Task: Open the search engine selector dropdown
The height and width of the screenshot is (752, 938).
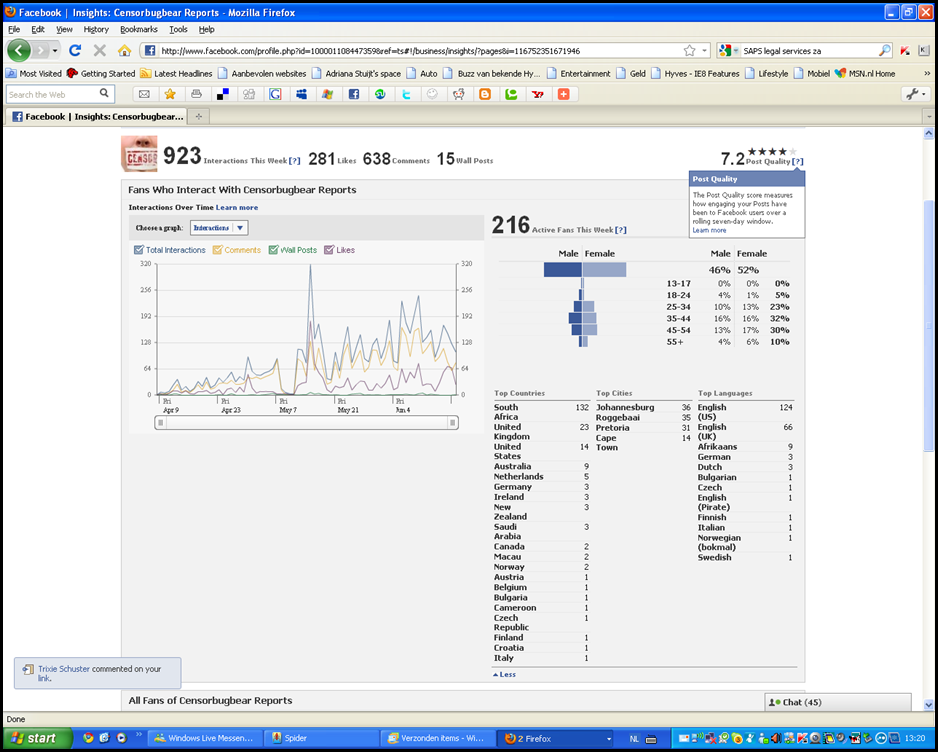Action: tap(728, 51)
